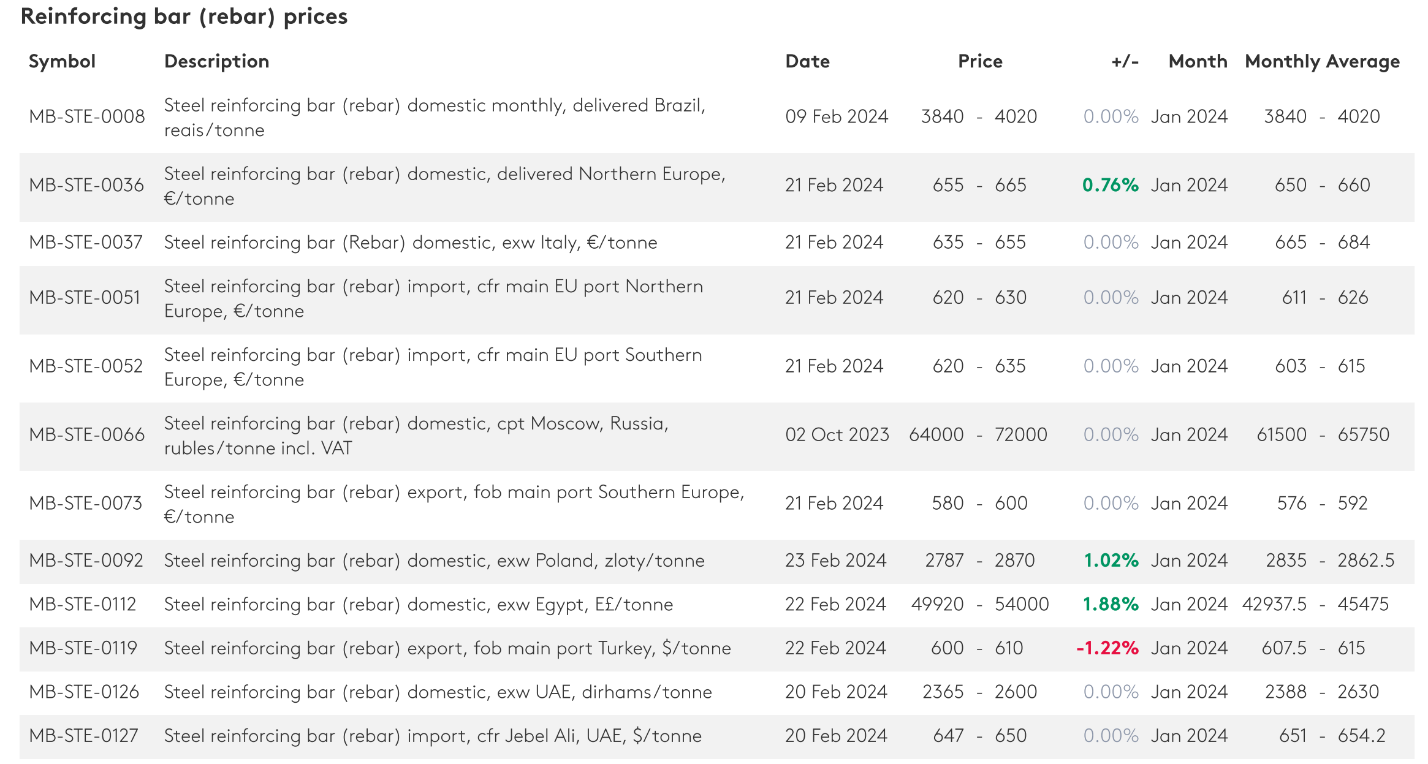Click the Date column header
The width and height of the screenshot is (1428, 764).
click(807, 62)
